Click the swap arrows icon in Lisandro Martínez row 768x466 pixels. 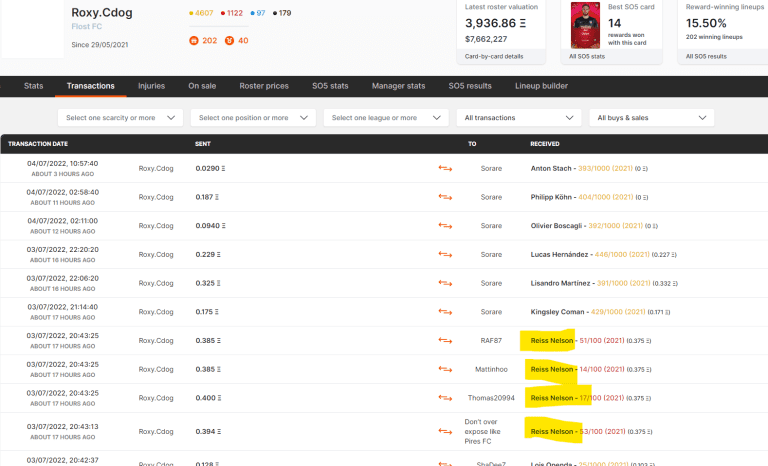(445, 283)
